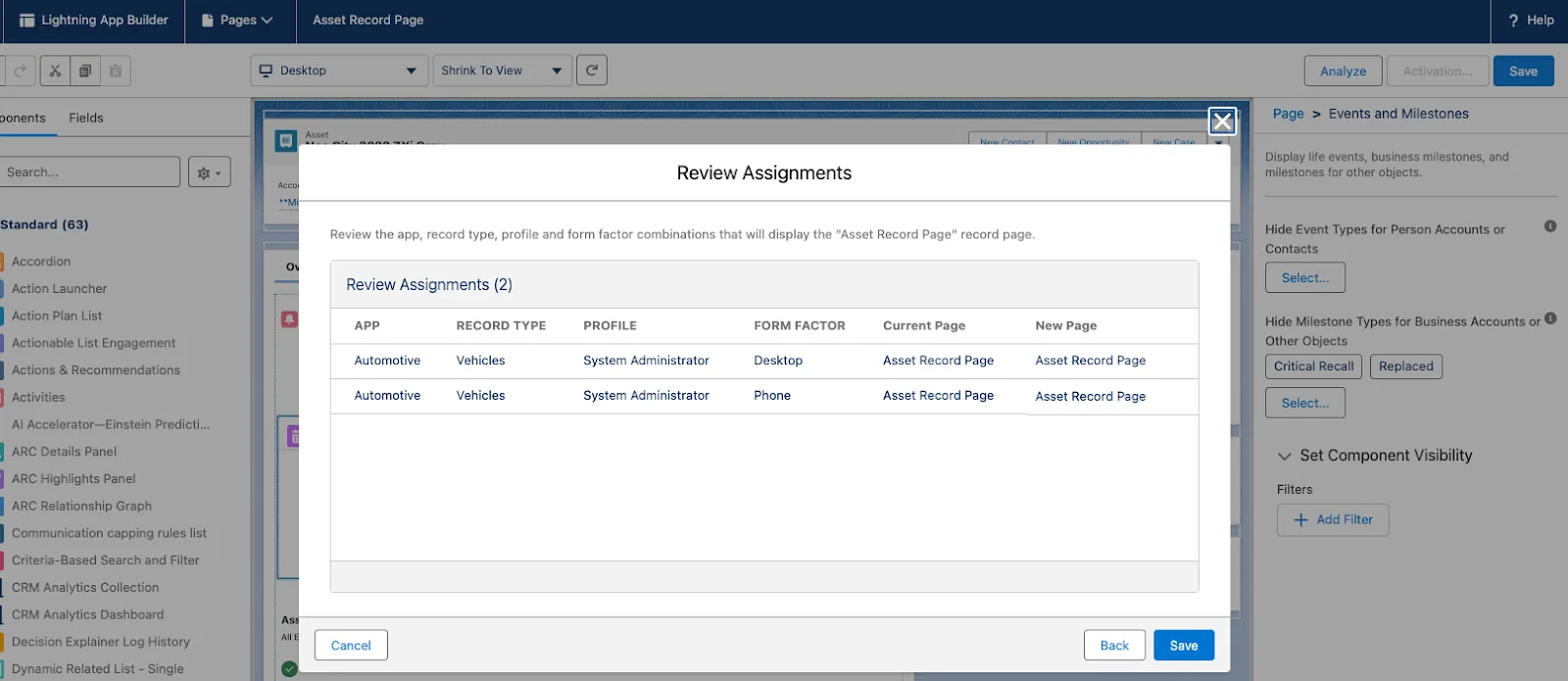Select ARC Highlights Panel component
Viewport: 1568px width, 681px height.
point(73,479)
